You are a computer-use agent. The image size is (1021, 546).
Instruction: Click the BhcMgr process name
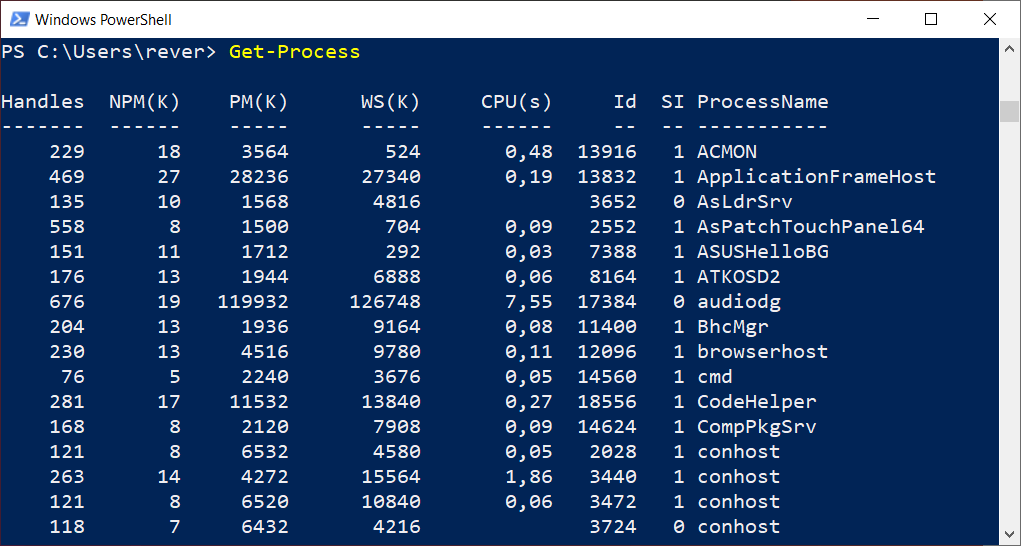coord(733,327)
